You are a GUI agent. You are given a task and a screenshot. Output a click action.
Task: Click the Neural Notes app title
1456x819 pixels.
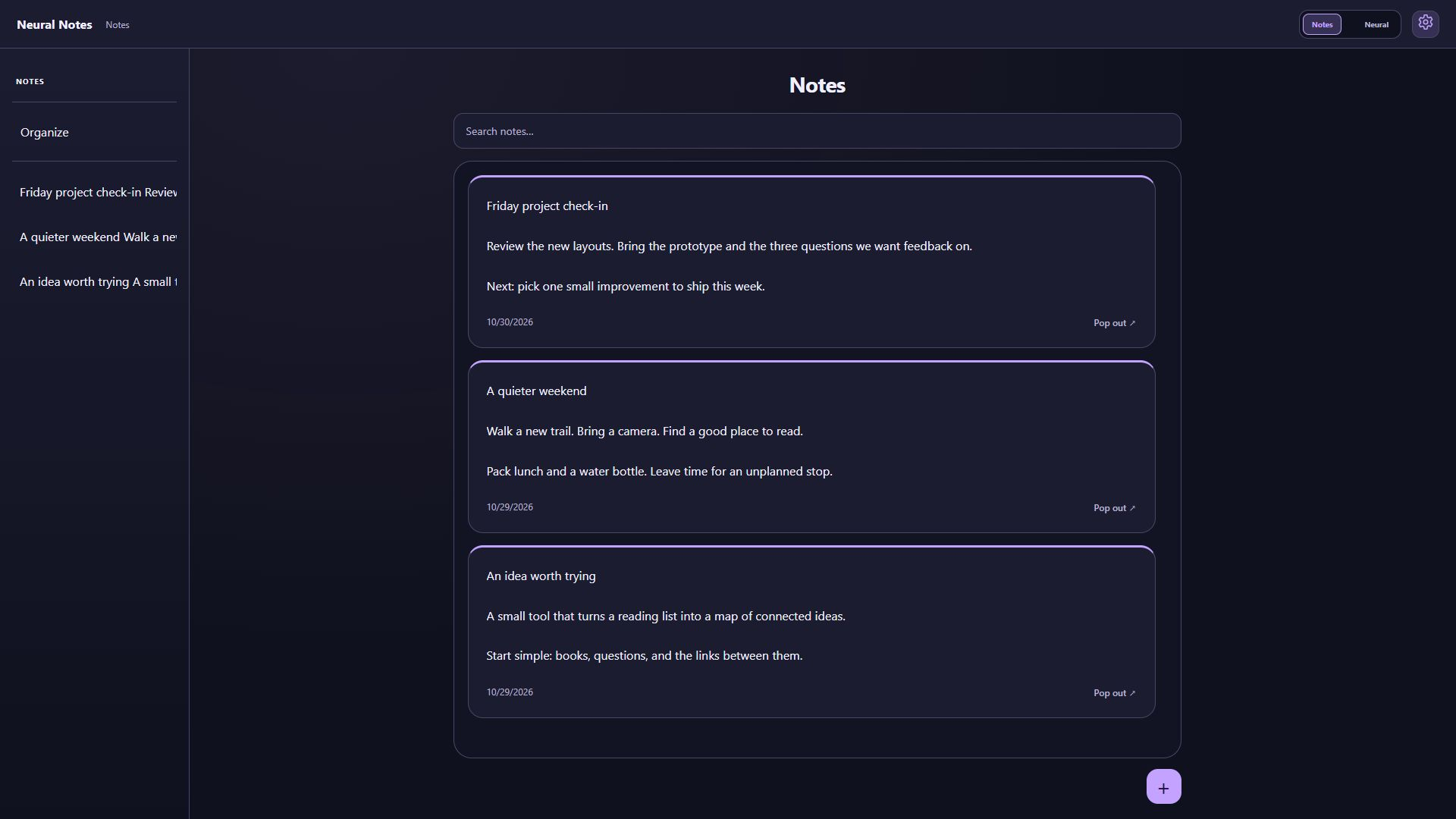pos(55,24)
